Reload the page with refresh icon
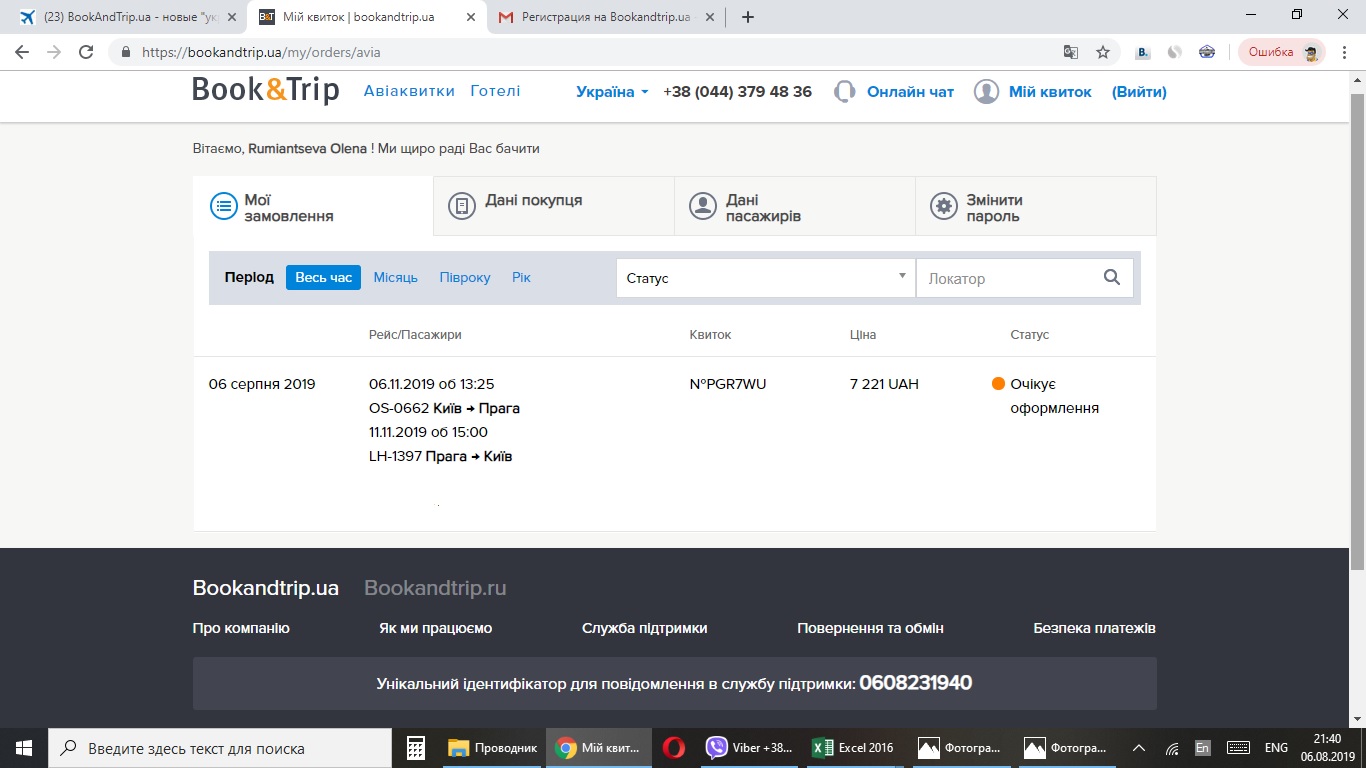The height and width of the screenshot is (768, 1366). [86, 52]
